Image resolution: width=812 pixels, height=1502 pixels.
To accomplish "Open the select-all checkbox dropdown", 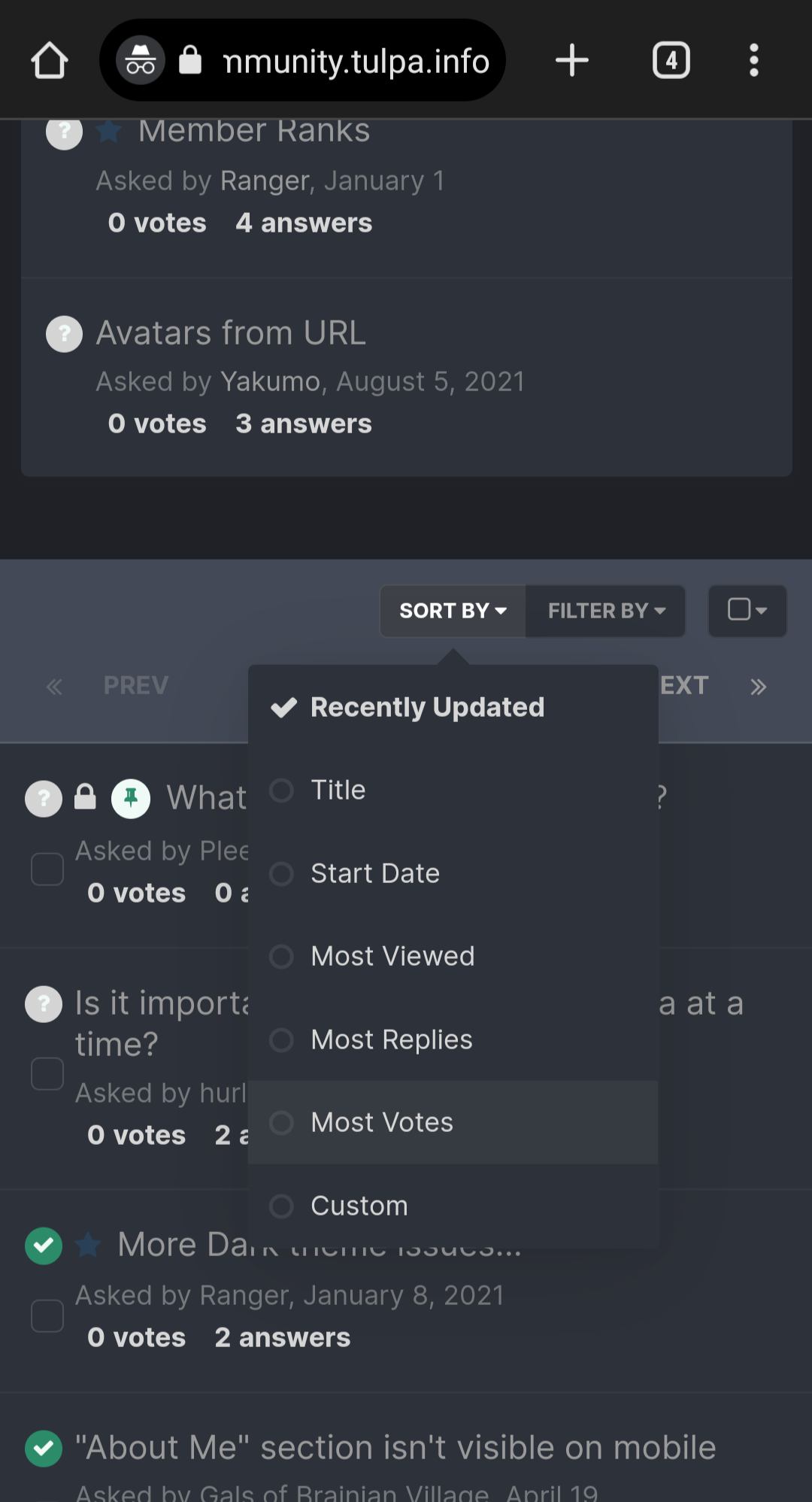I will [747, 611].
